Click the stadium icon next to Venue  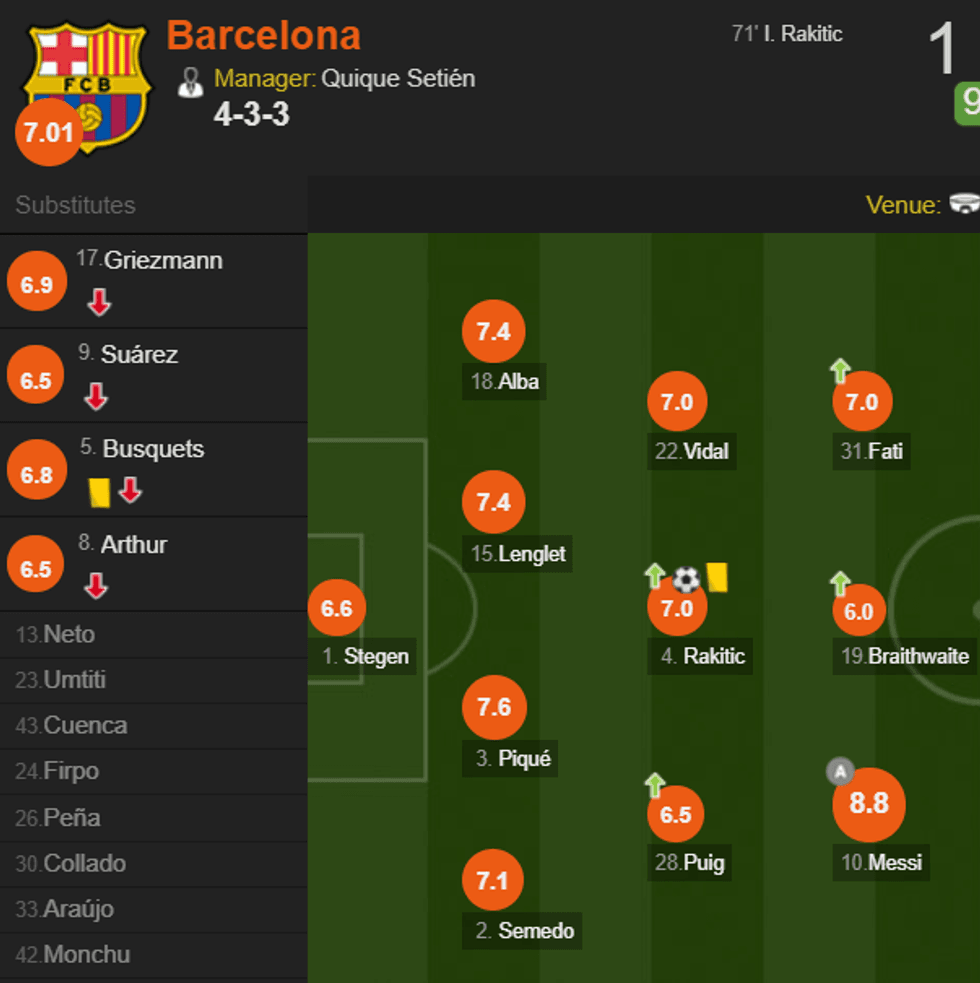(x=965, y=204)
